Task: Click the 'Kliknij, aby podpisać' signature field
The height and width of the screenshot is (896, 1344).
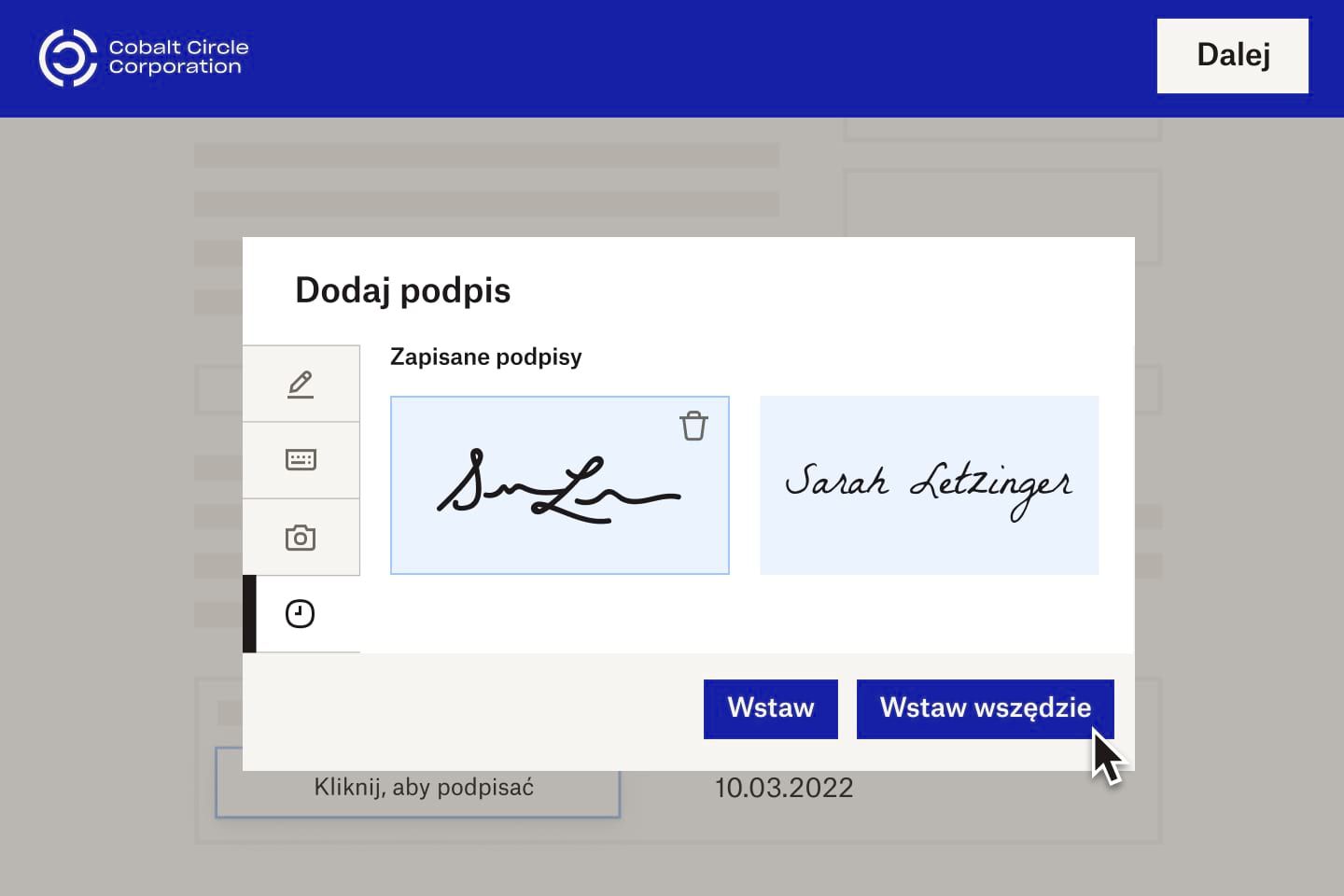Action: tap(418, 783)
